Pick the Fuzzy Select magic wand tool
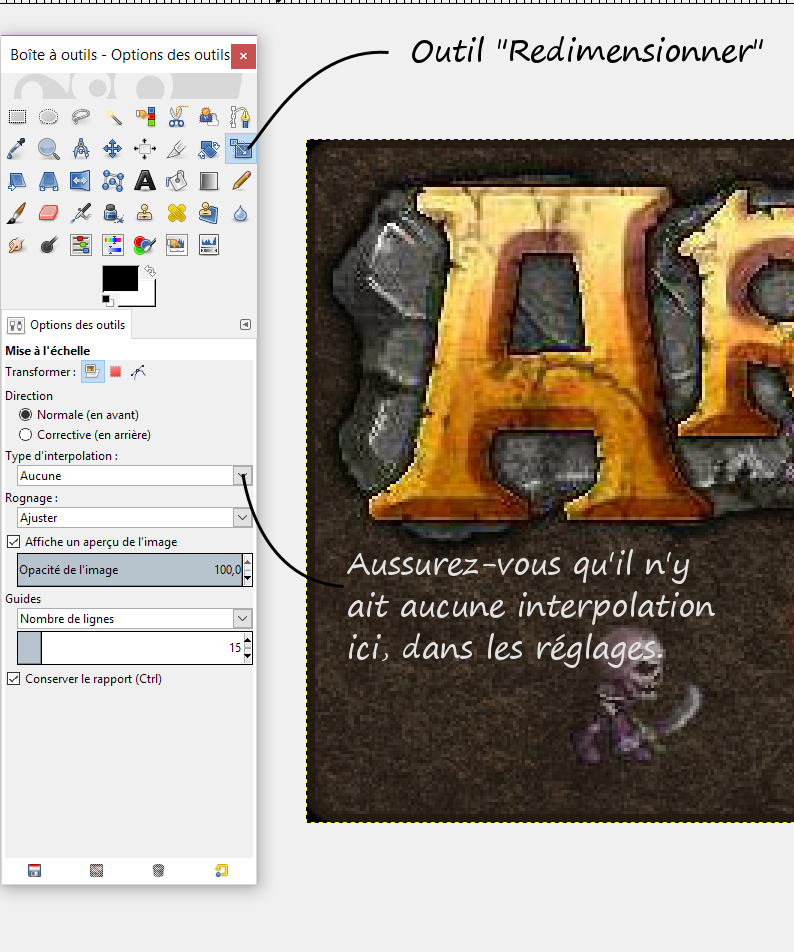Screen dimensions: 794x952 point(113,117)
